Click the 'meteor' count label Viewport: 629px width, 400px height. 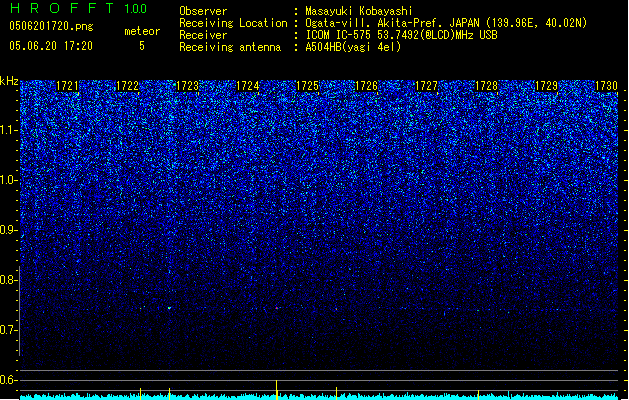[x=142, y=31]
